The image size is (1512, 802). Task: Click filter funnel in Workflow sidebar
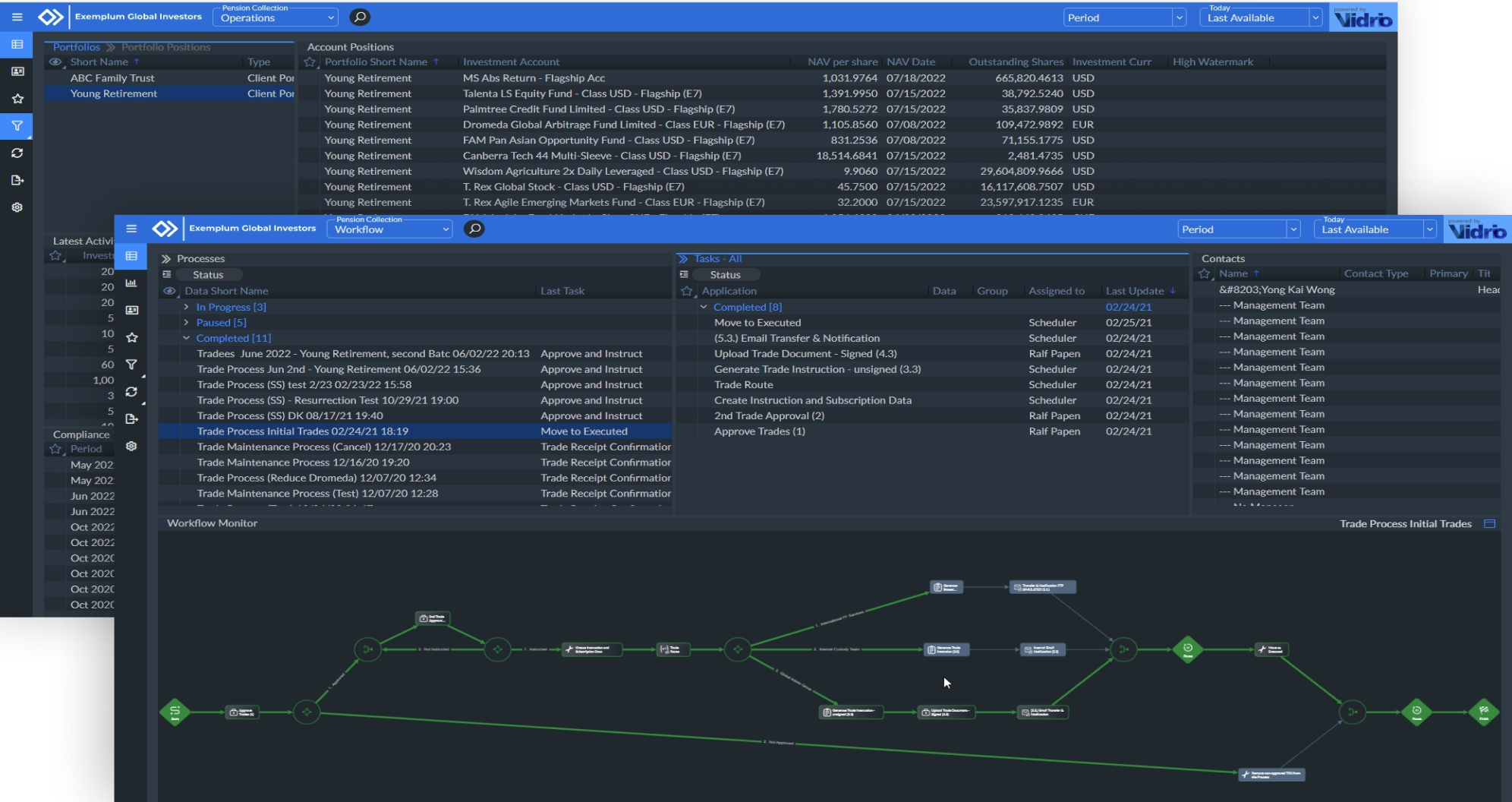131,365
